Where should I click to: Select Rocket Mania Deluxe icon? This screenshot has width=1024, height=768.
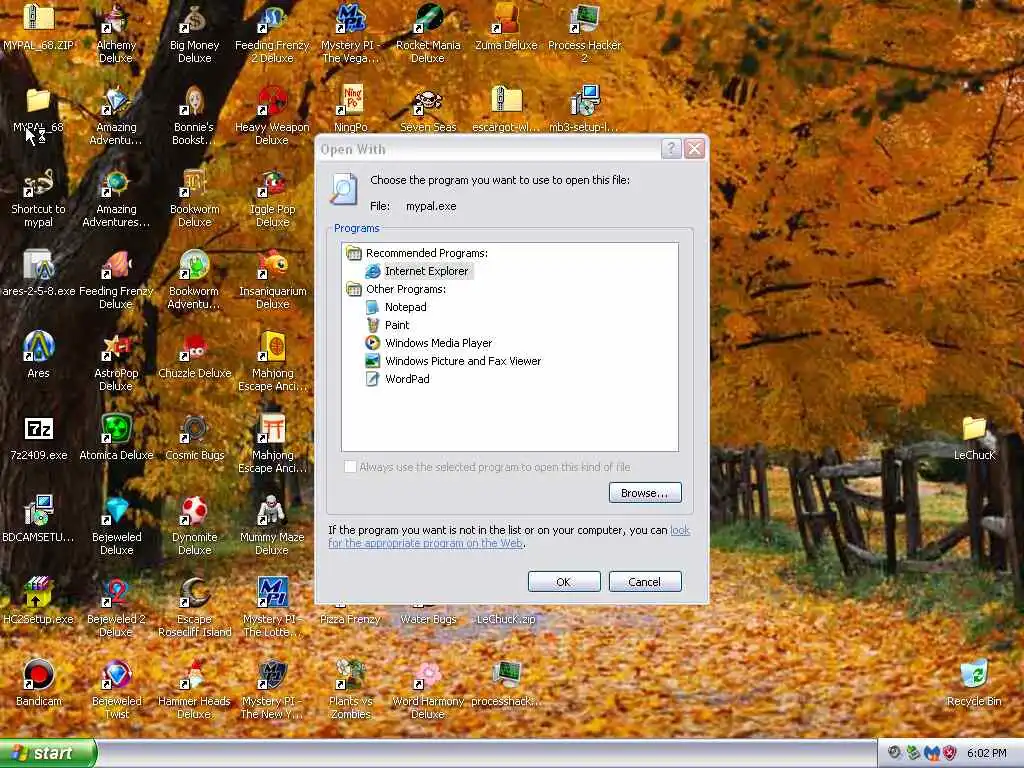point(428,34)
